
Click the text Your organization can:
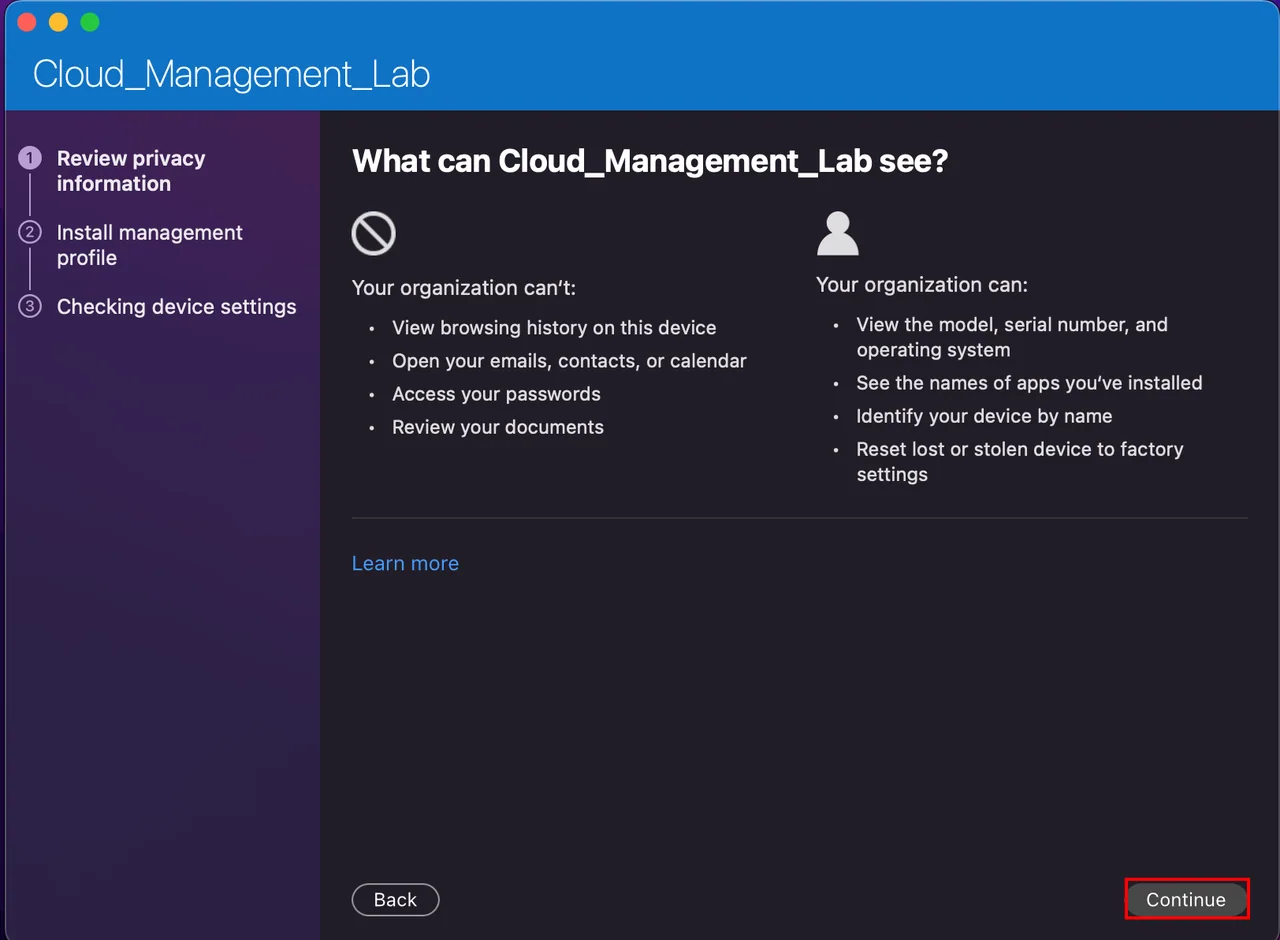922,285
